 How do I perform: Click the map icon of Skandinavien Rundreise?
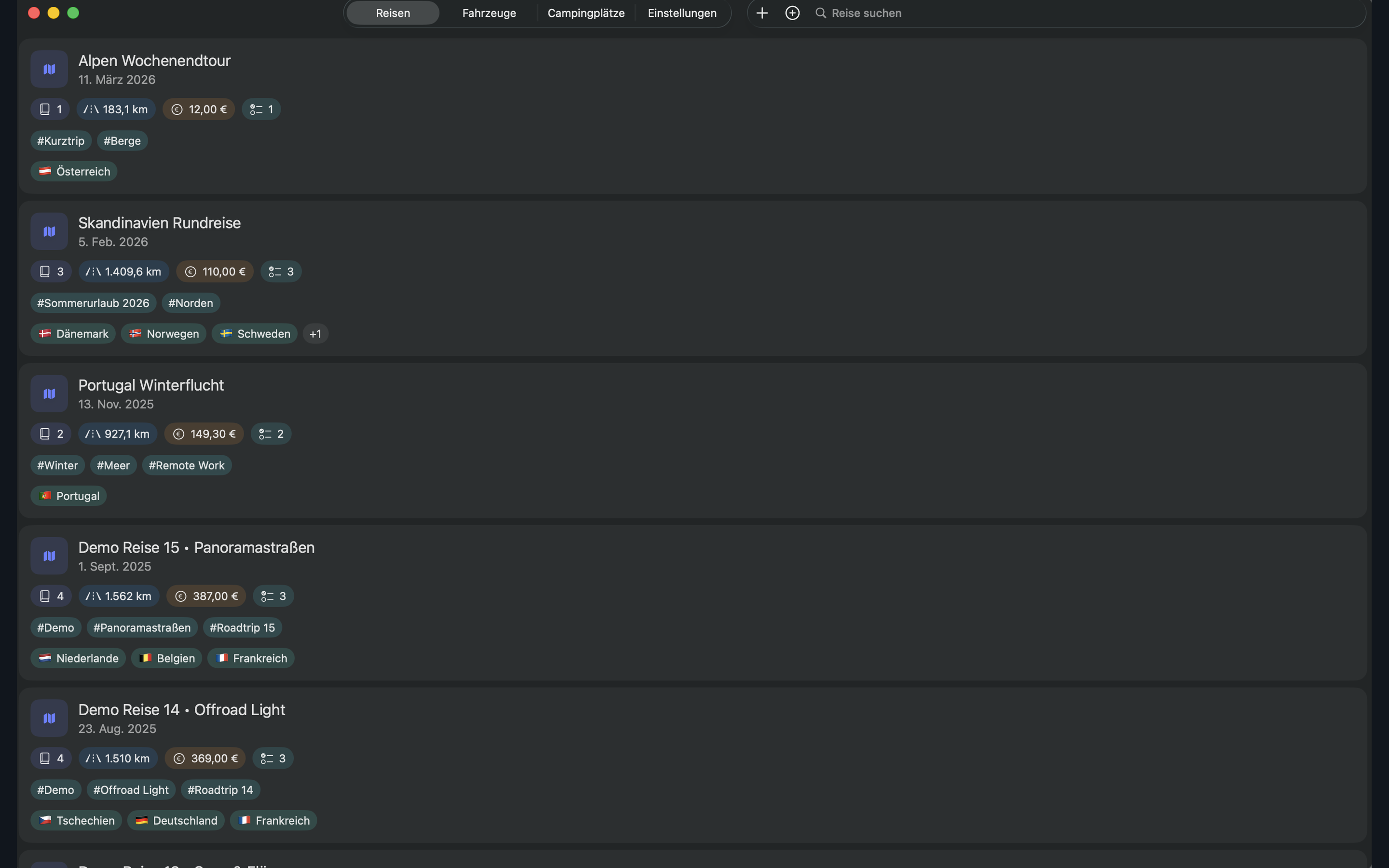49,231
